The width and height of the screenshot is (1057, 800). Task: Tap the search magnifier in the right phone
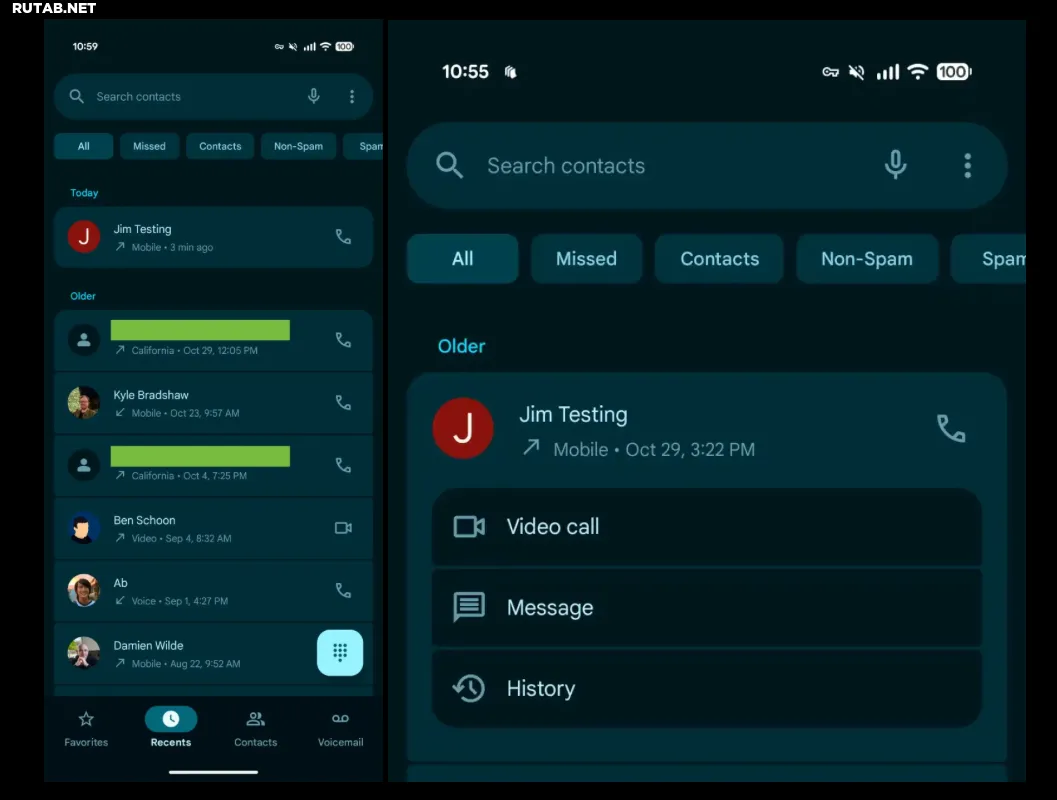pyautogui.click(x=449, y=165)
